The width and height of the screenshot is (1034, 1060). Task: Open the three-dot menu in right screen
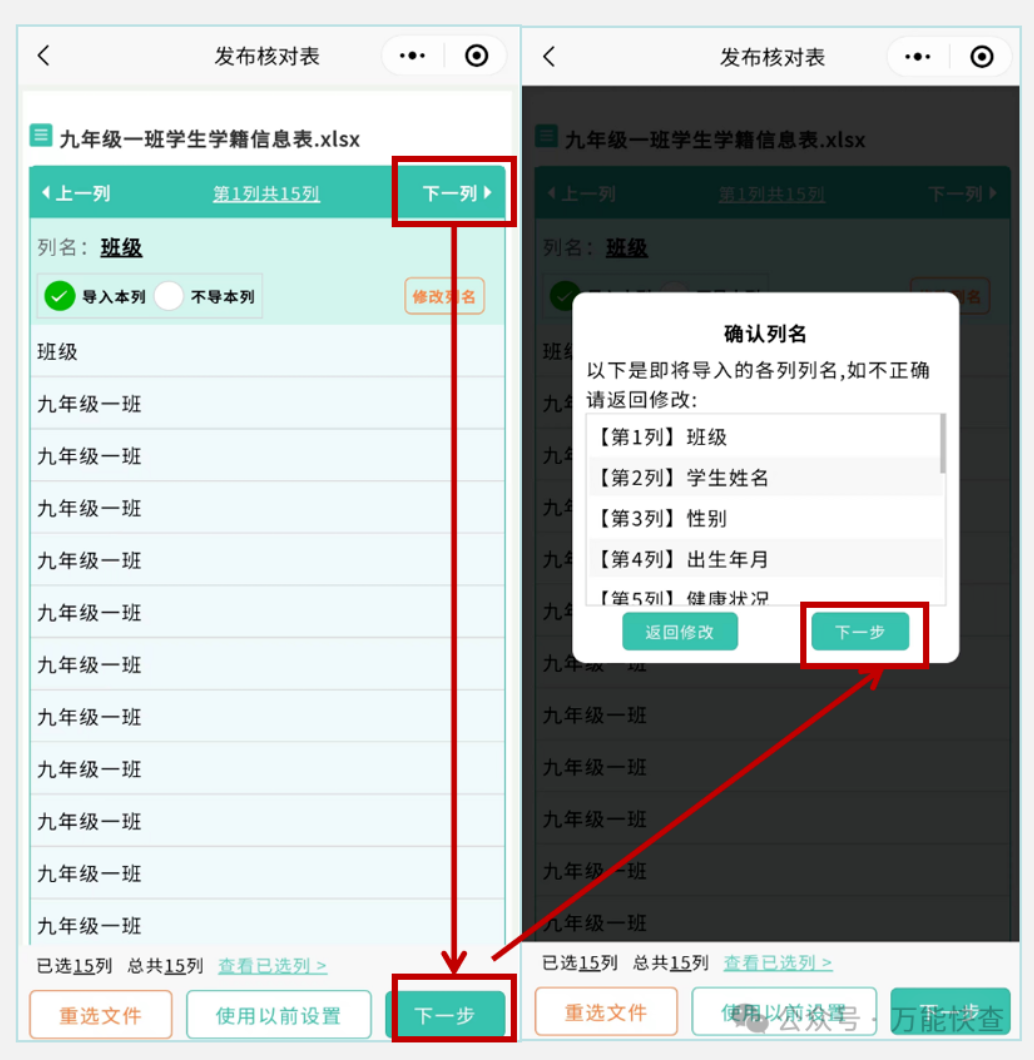(x=917, y=57)
